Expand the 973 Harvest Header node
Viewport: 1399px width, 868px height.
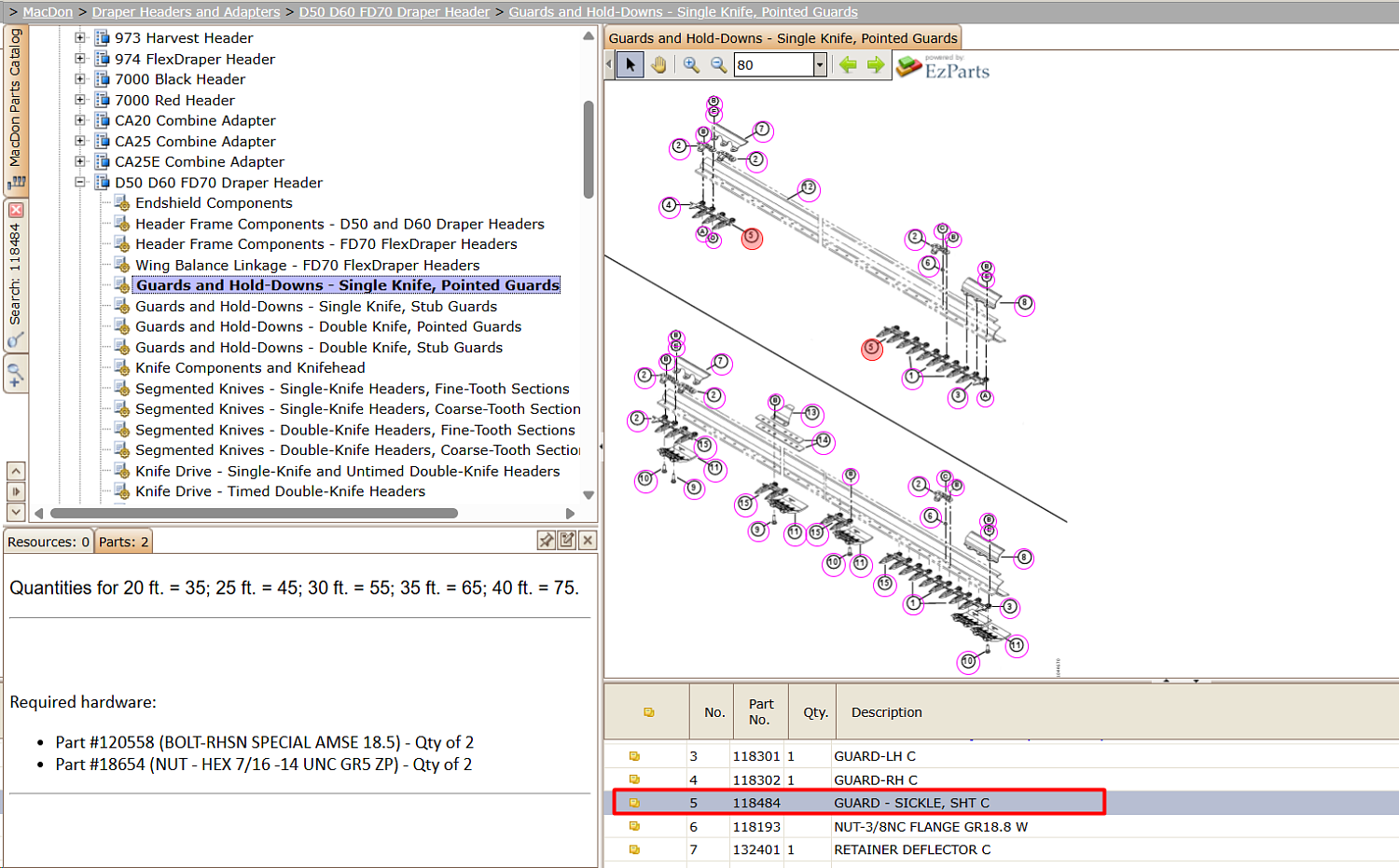80,38
